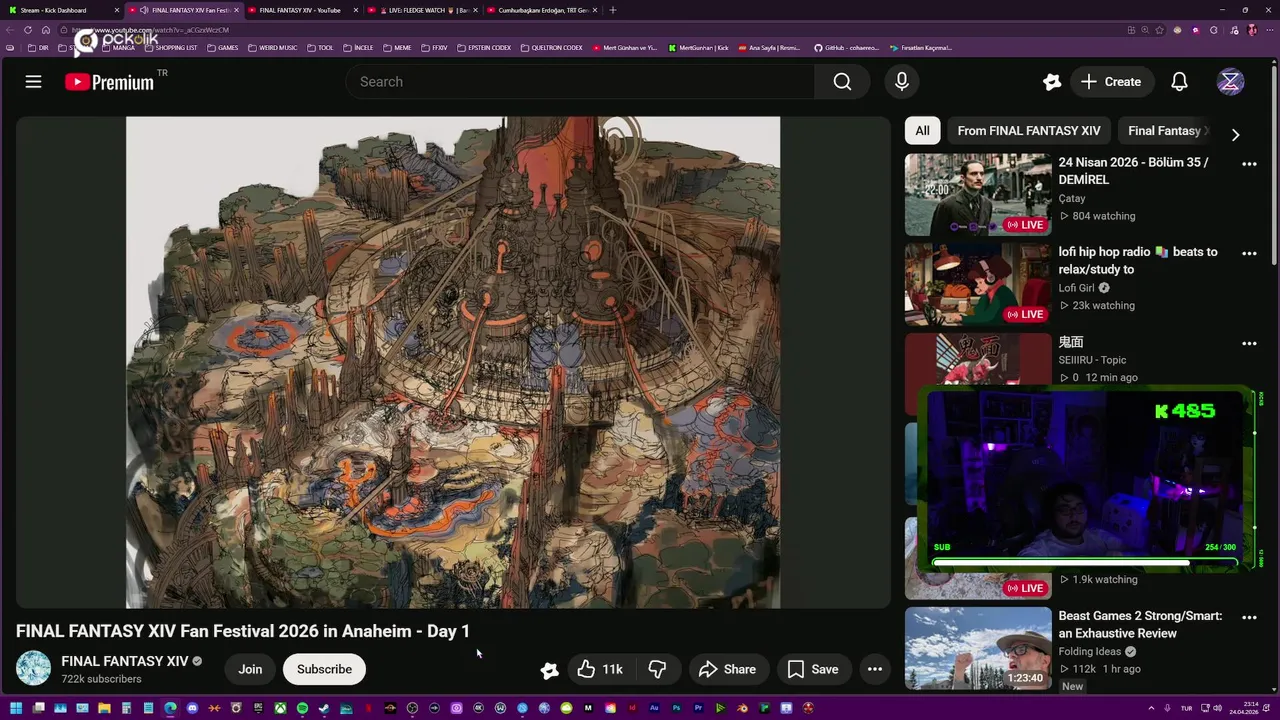The width and height of the screenshot is (1280, 720).
Task: Visit the FINAL FANTASY XIV channel name
Action: pyautogui.click(x=125, y=661)
